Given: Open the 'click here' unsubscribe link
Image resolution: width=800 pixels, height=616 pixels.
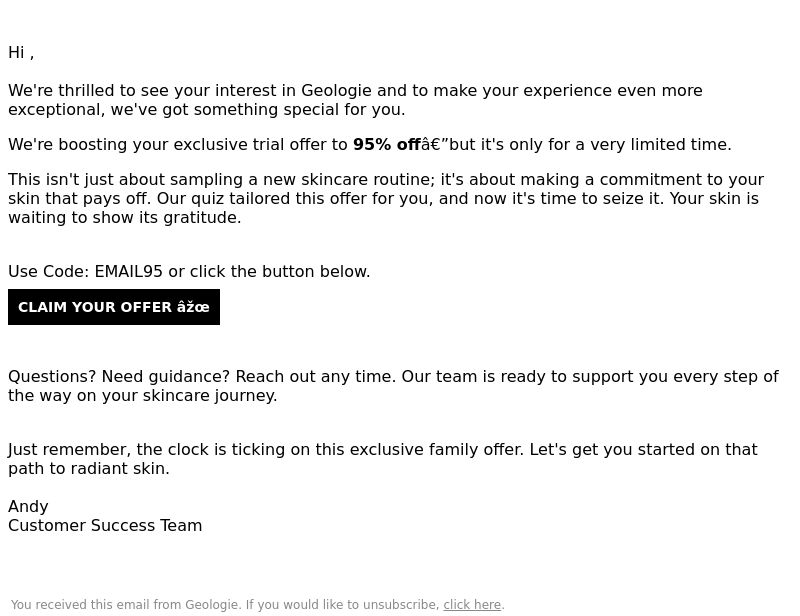Looking at the screenshot, I should [472, 605].
